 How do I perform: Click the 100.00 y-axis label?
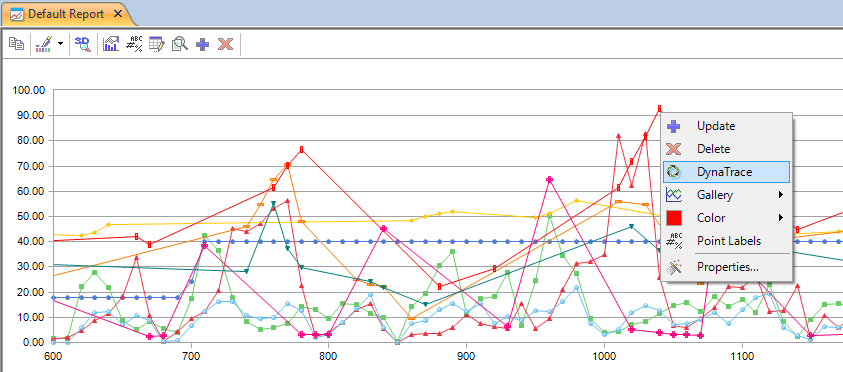coord(28,90)
